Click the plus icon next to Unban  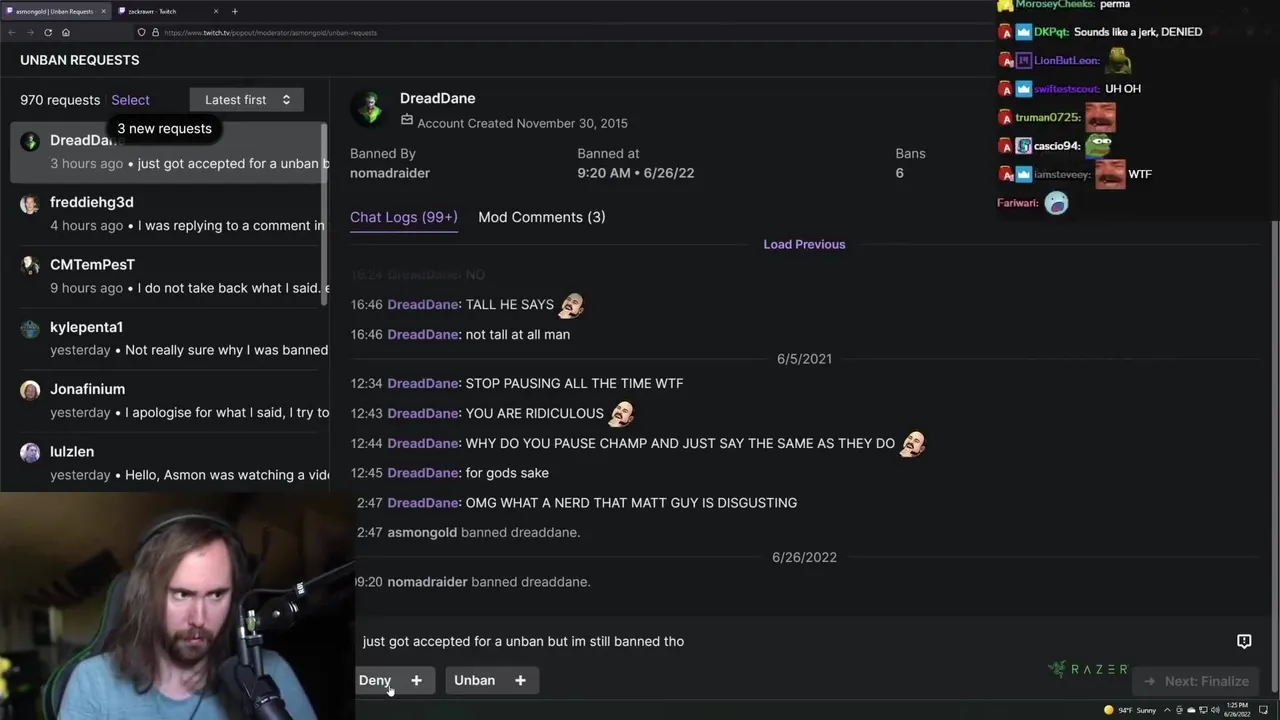coord(520,681)
